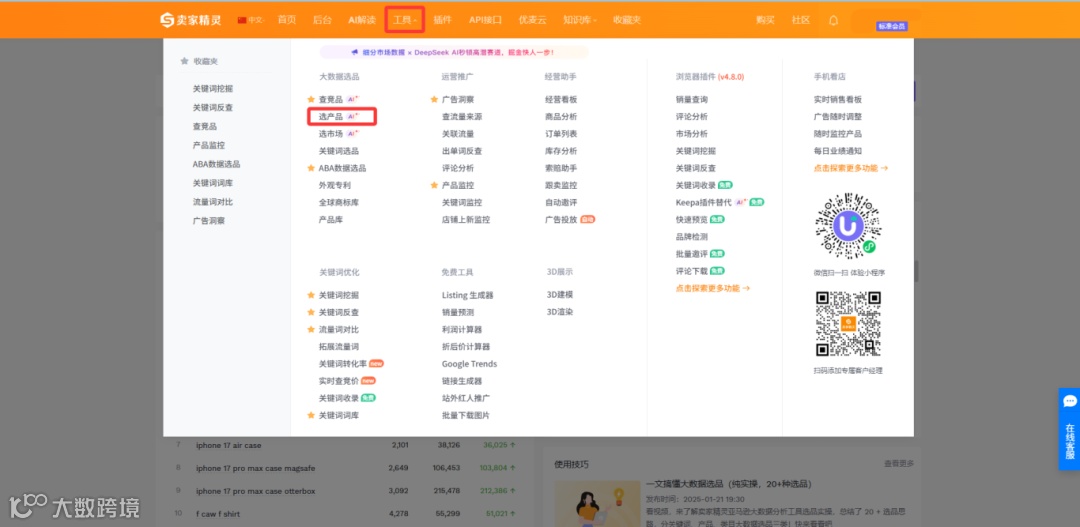Open AI解读 in the top navigation
Screen dimensions: 1080x527
tap(362, 20)
